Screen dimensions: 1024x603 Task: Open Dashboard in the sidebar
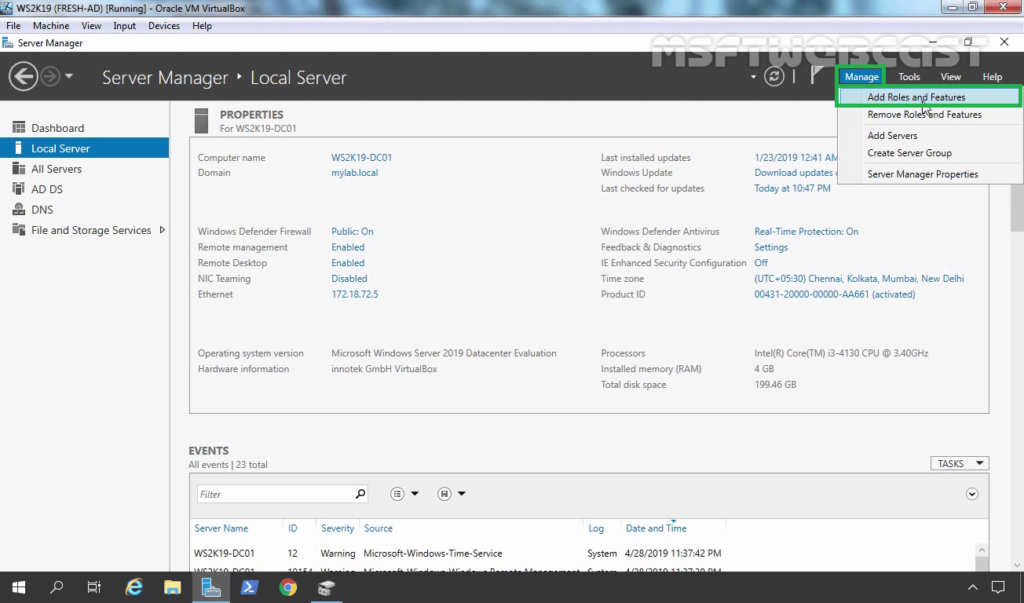(x=57, y=128)
